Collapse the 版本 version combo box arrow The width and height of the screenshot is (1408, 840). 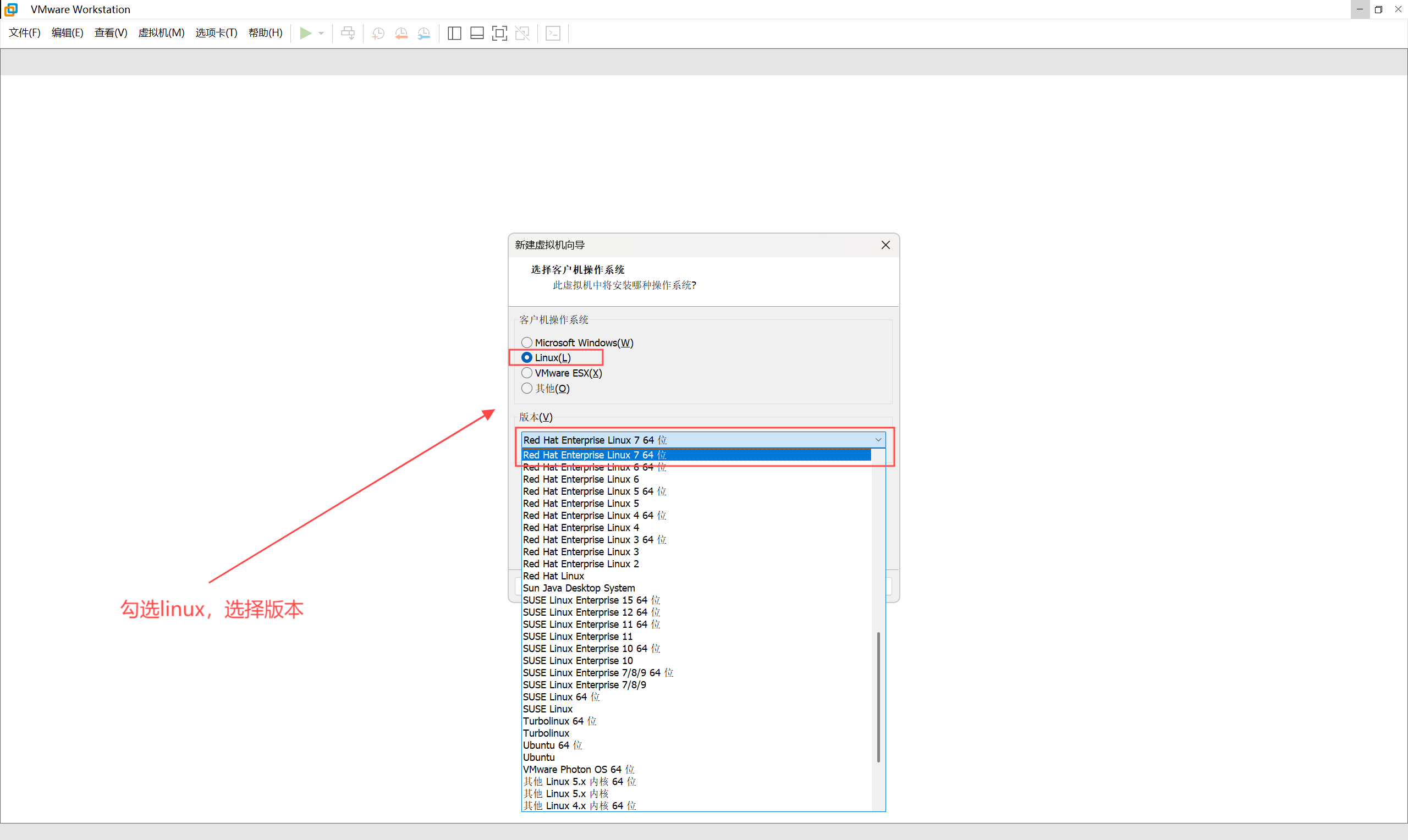tap(878, 440)
